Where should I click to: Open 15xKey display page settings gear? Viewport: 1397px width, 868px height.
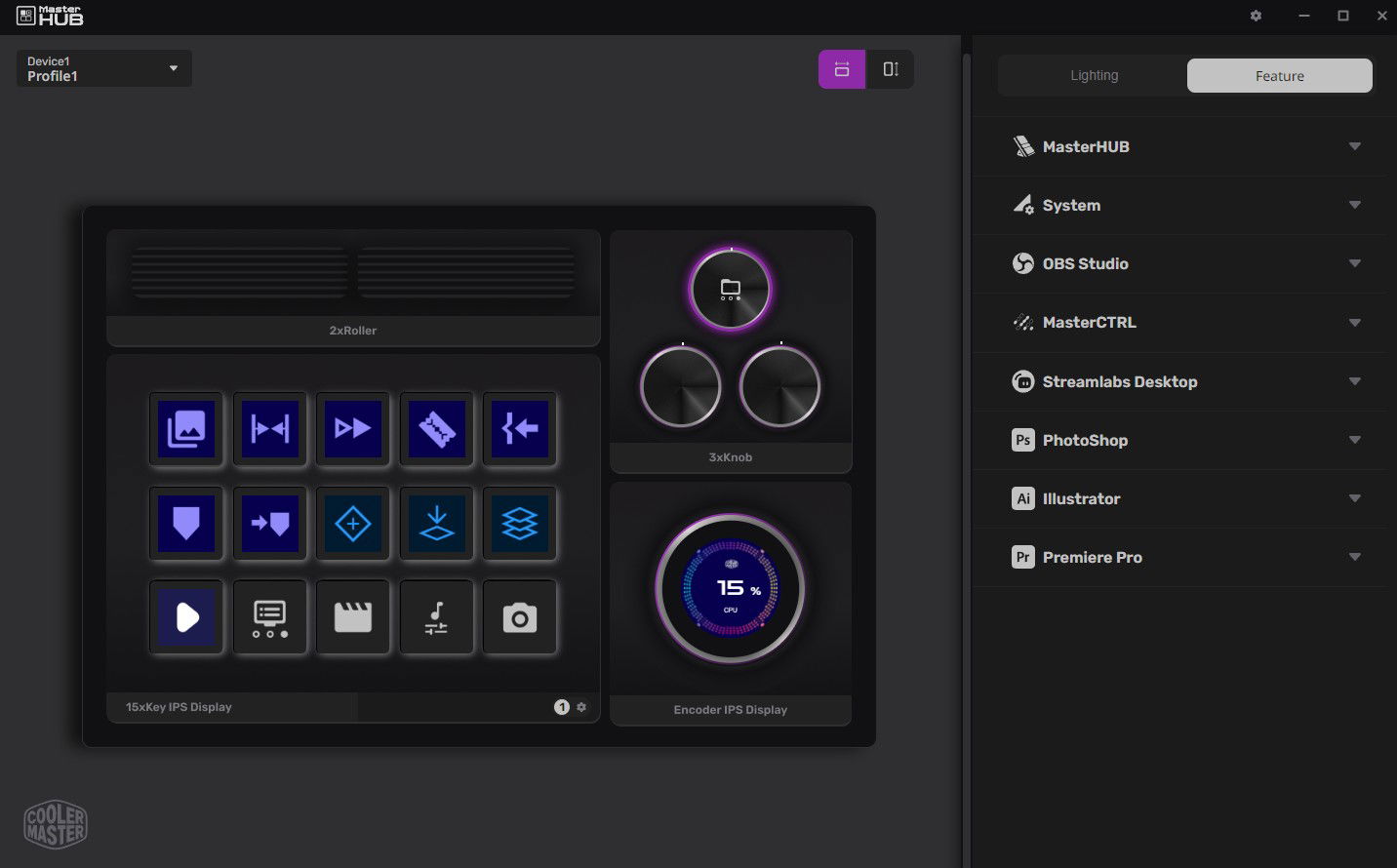pos(581,707)
